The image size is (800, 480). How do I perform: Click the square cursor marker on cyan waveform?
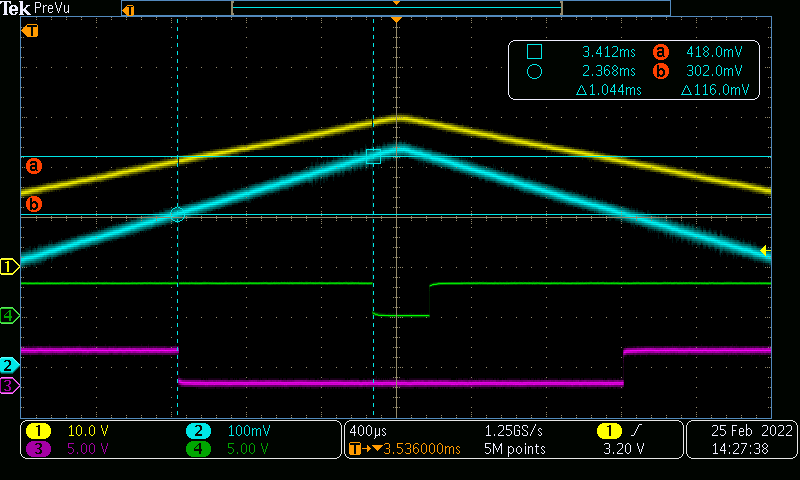tap(373, 156)
